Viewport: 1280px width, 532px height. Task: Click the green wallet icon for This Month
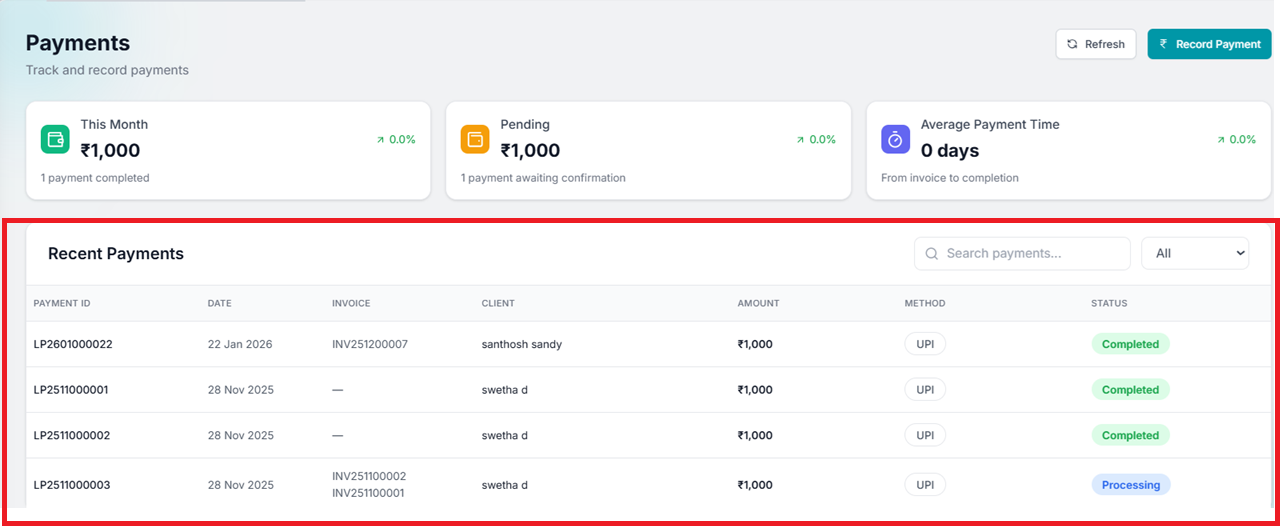[55, 139]
